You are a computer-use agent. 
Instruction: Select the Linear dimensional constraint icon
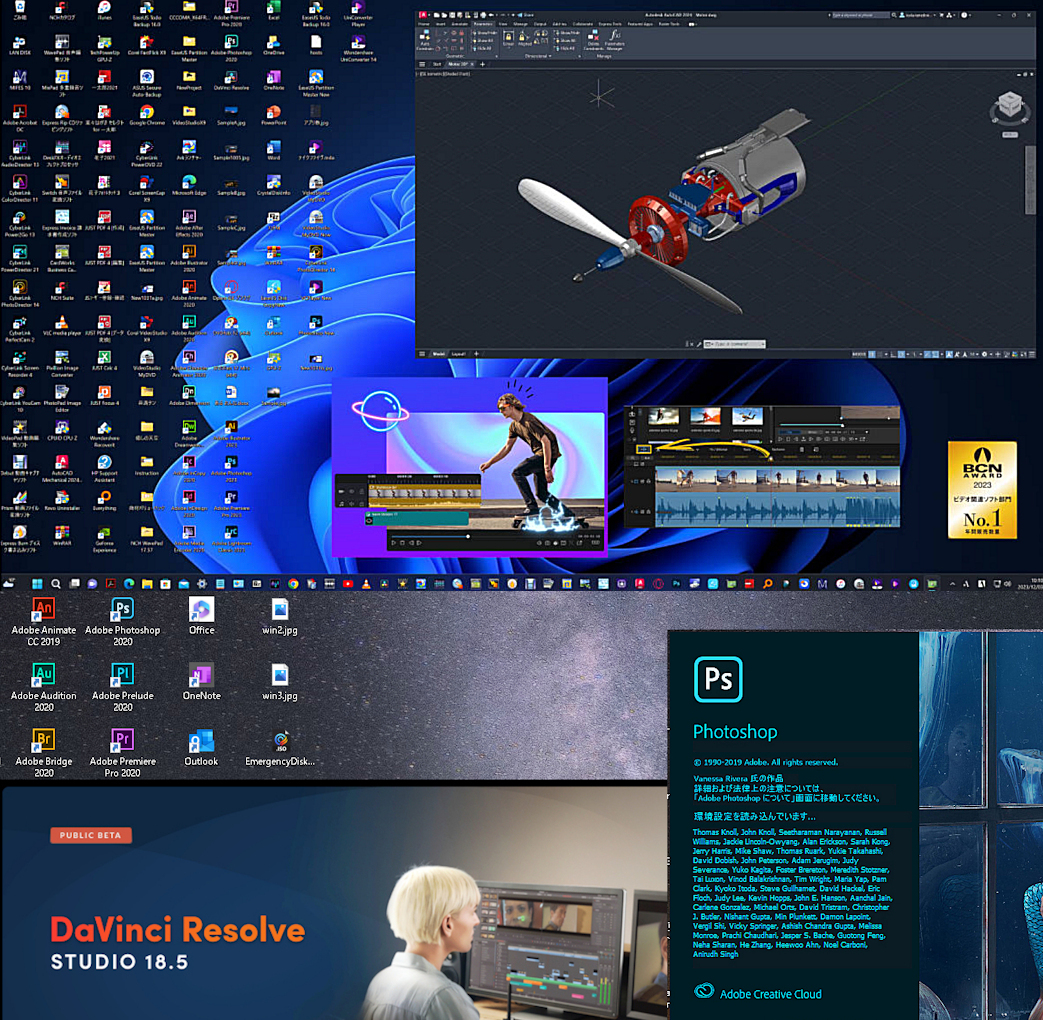(508, 40)
